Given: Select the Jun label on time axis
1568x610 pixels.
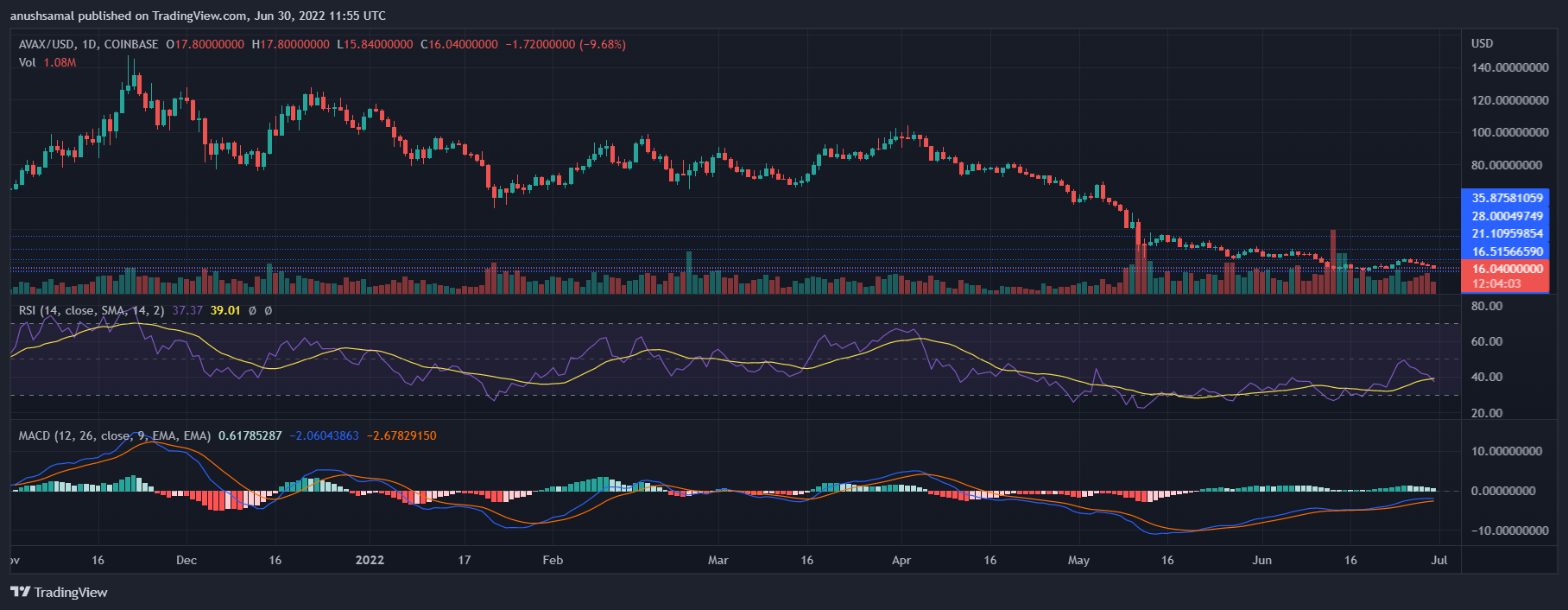Looking at the screenshot, I should pos(1261,560).
